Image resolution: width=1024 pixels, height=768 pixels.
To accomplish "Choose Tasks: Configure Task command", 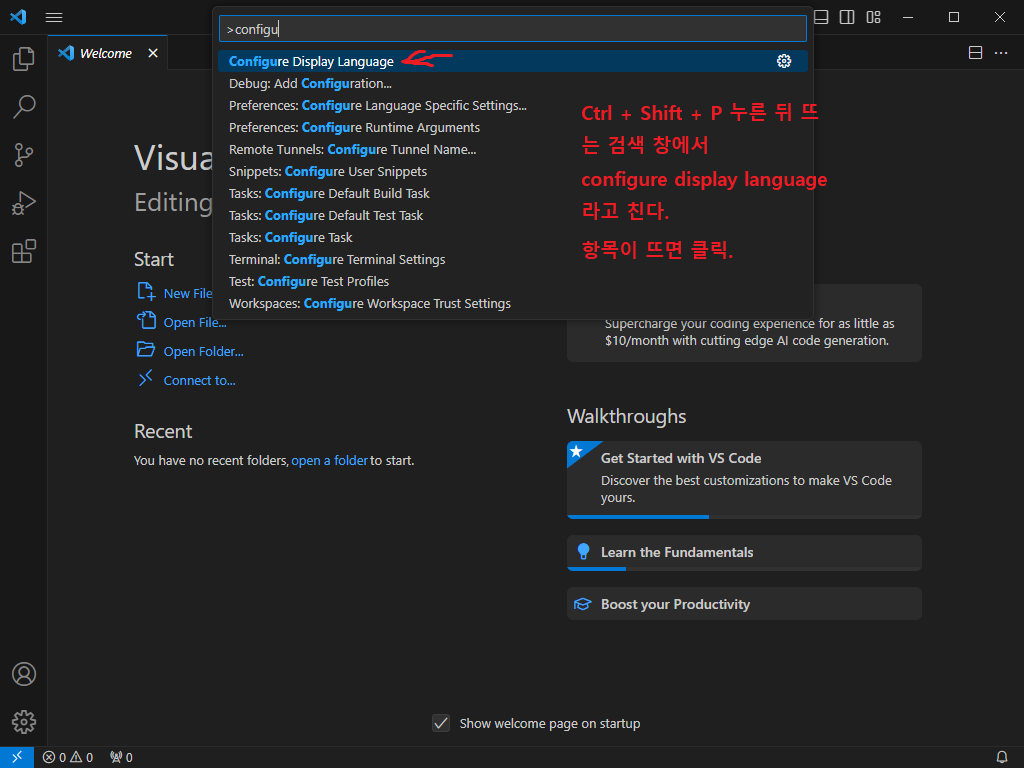I will click(x=513, y=237).
